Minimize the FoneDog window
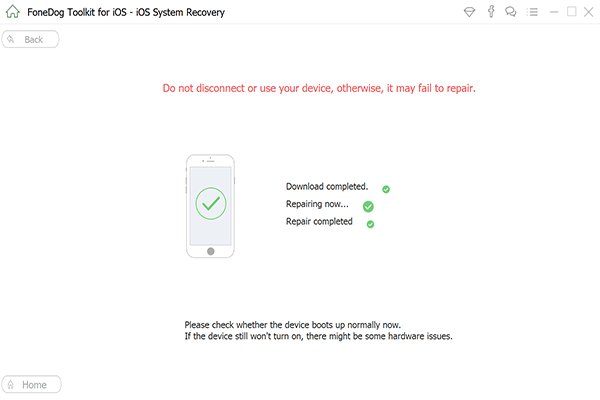 [553, 12]
